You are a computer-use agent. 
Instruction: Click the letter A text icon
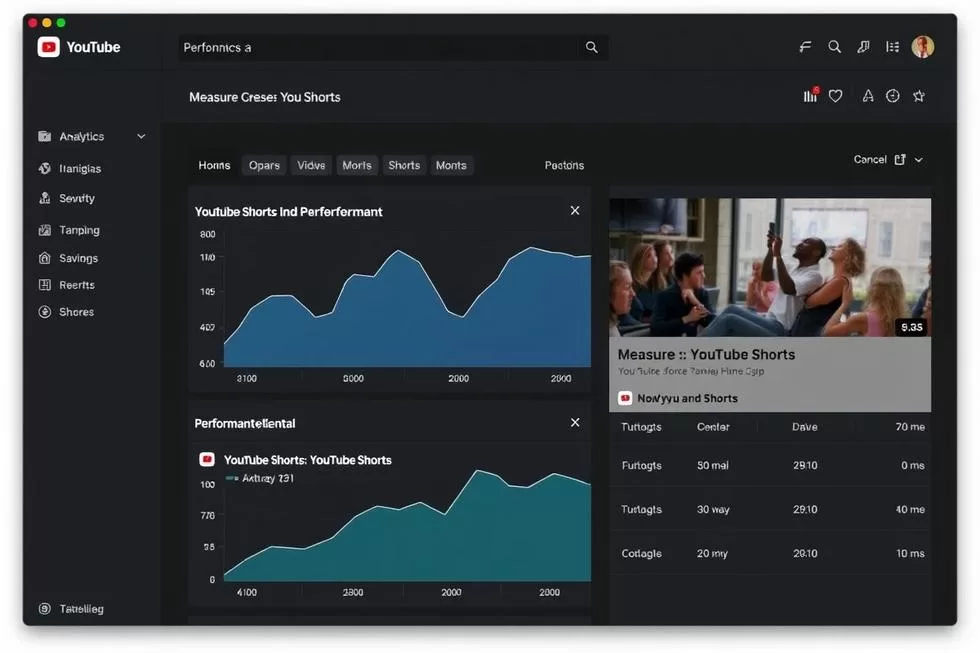point(868,96)
